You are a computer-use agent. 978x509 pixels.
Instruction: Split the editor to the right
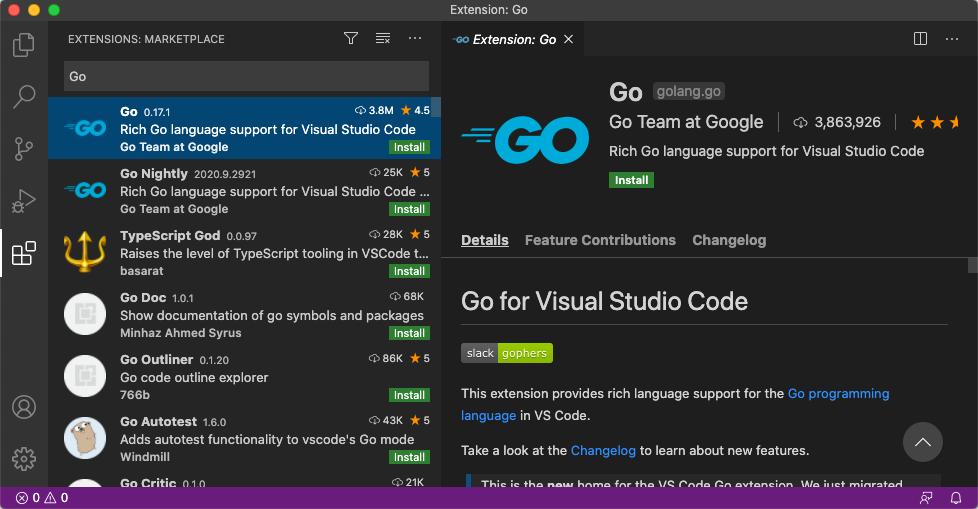(x=921, y=39)
